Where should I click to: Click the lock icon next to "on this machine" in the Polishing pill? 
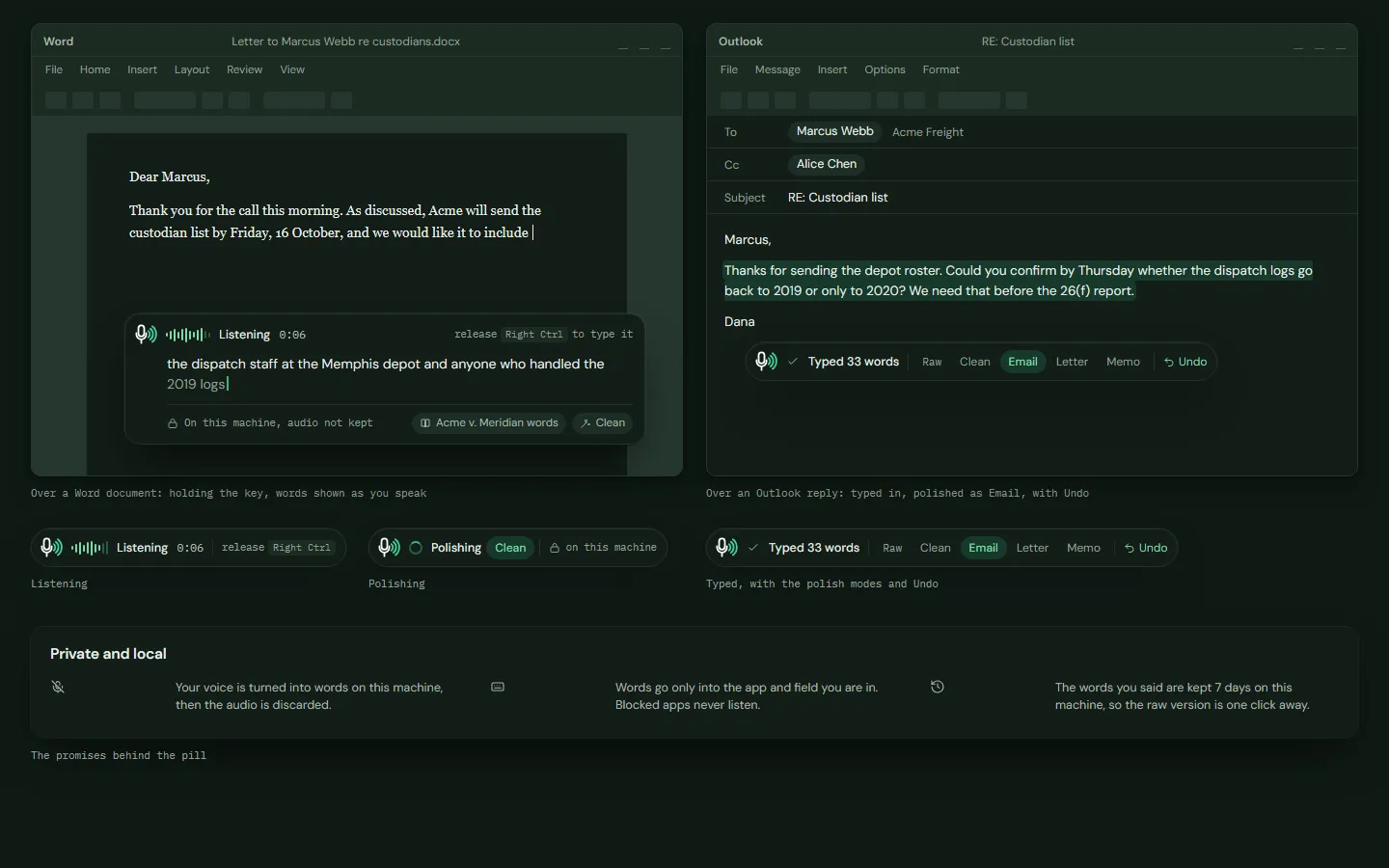pyautogui.click(x=555, y=548)
